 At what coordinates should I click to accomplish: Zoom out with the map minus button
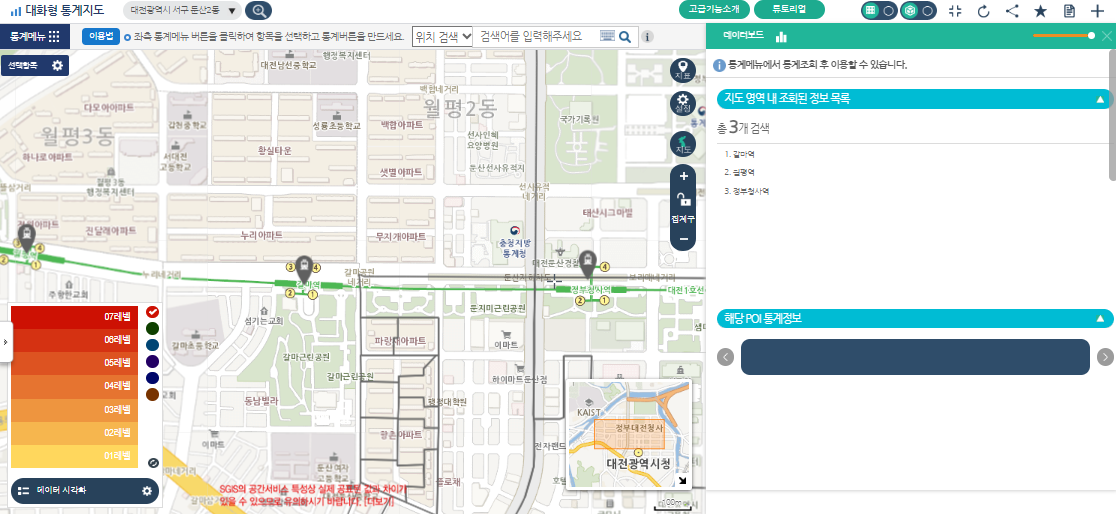tap(683, 240)
